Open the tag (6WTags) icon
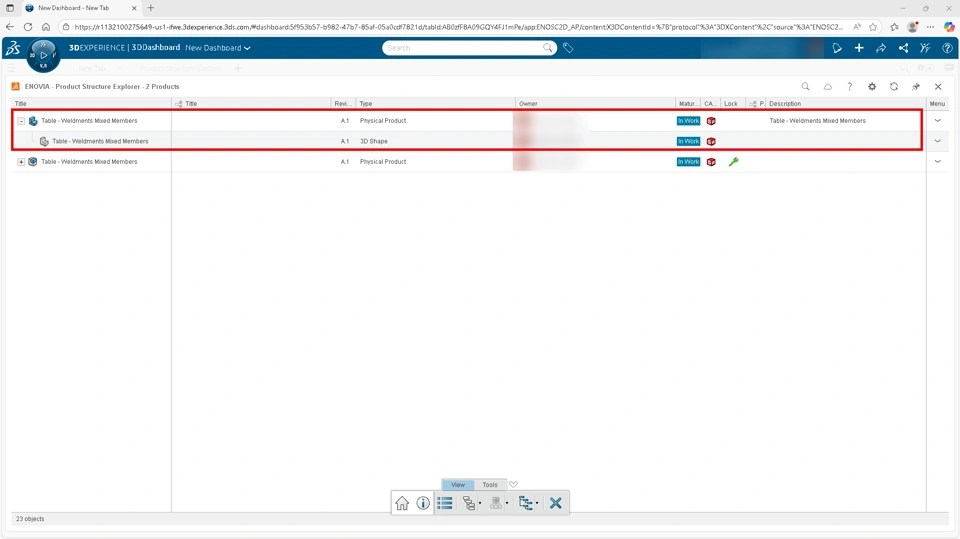 tap(568, 48)
